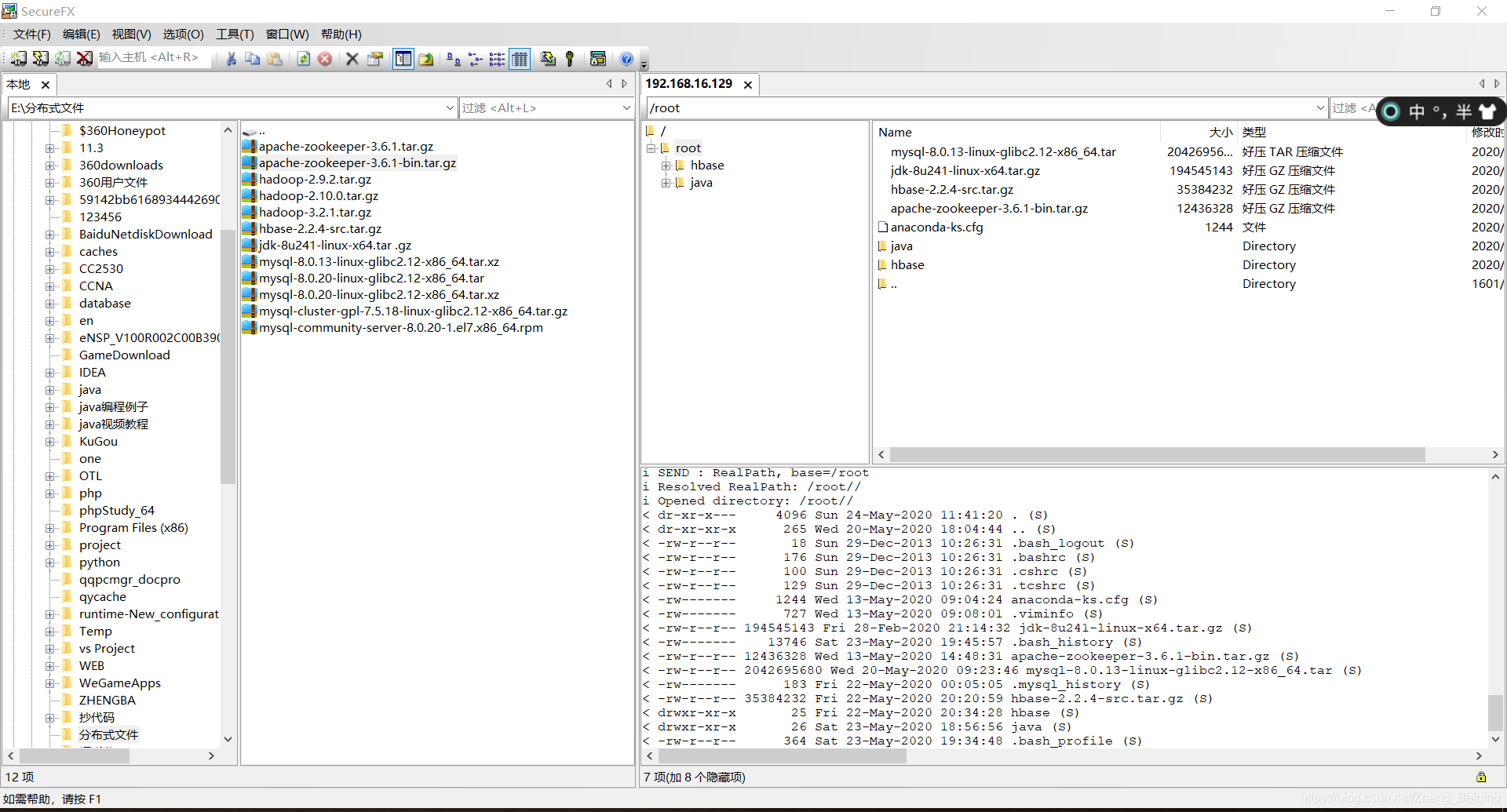Expand the local IDEA folder node
The image size is (1507, 812).
point(50,373)
